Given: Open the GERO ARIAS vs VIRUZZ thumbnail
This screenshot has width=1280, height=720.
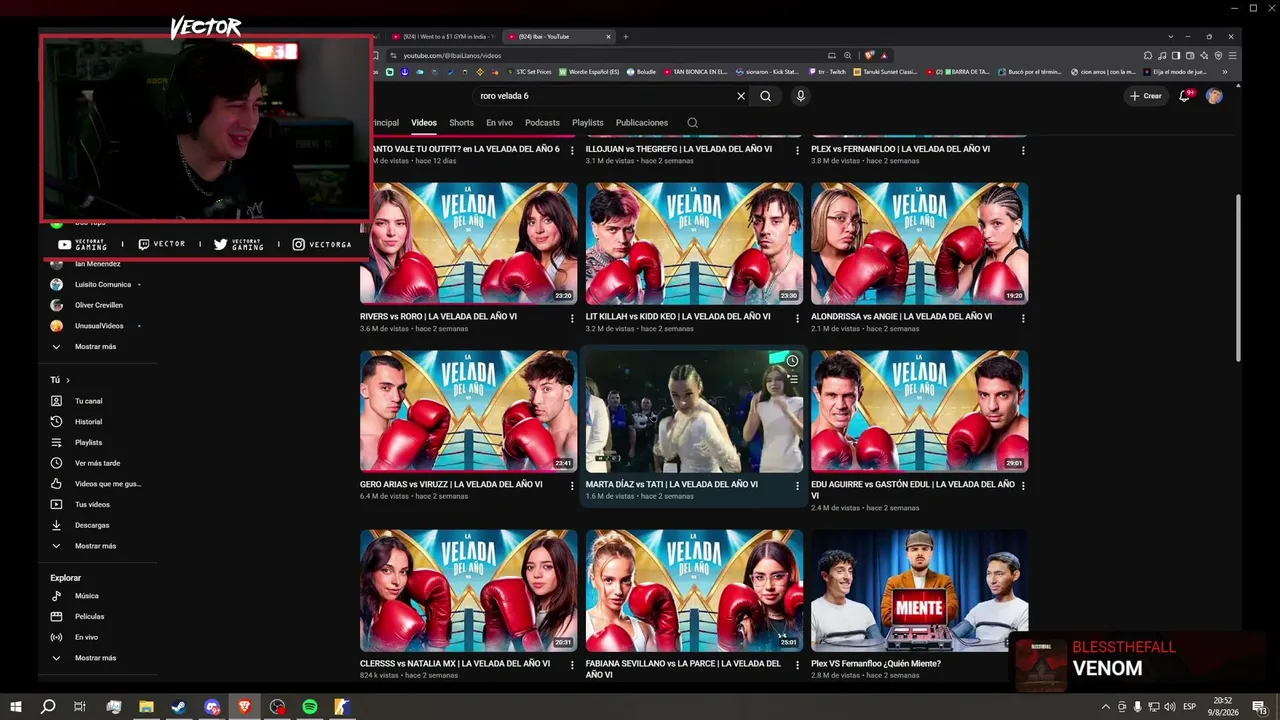Looking at the screenshot, I should pyautogui.click(x=468, y=411).
